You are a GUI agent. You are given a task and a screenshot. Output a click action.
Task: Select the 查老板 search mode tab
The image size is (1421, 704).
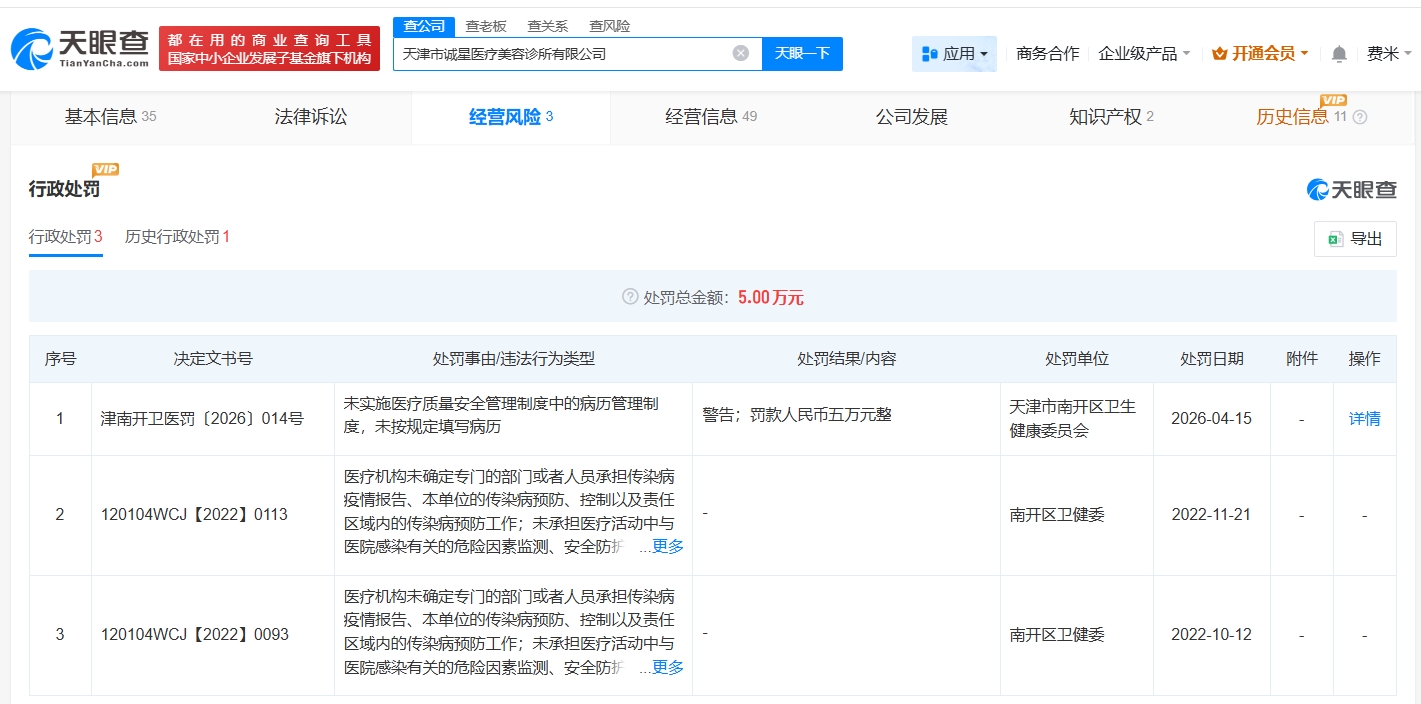coord(486,26)
